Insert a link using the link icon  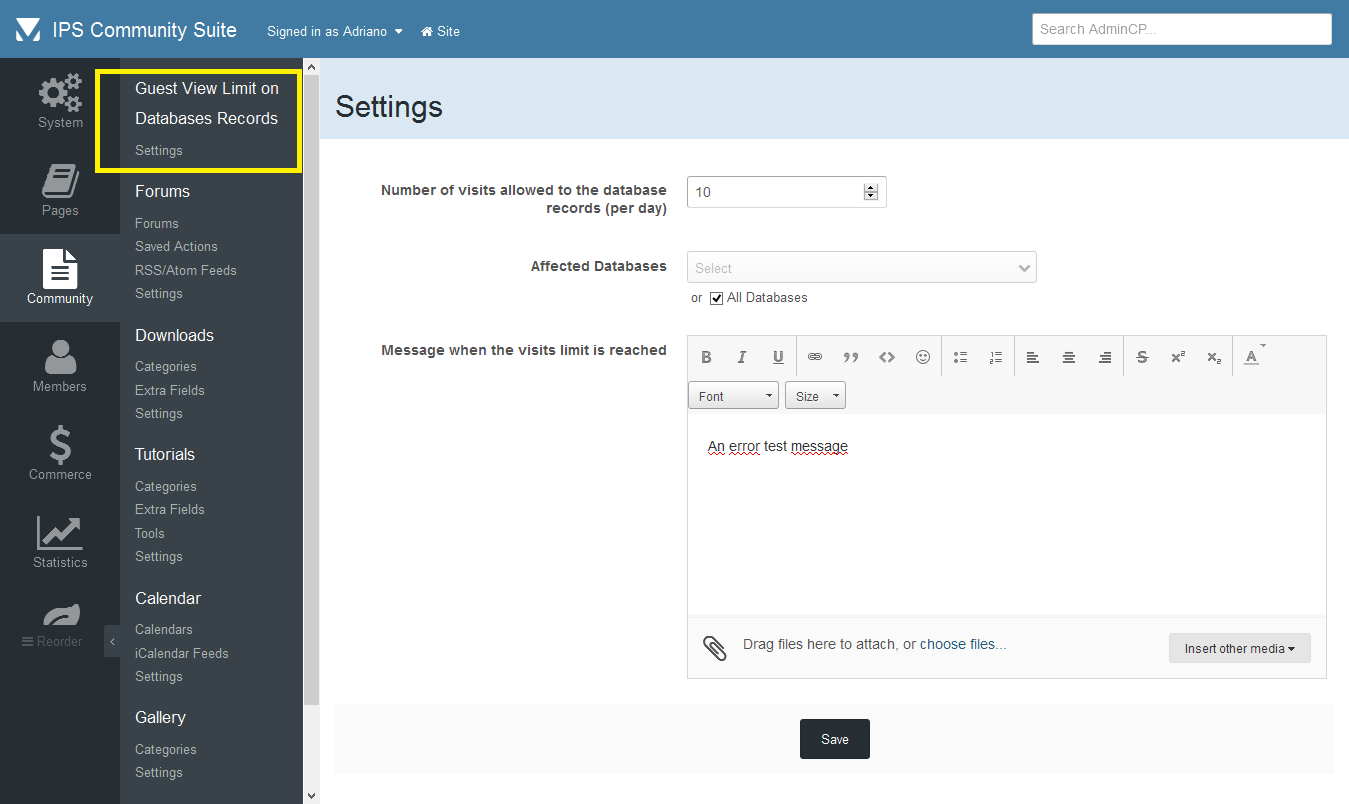click(x=815, y=357)
